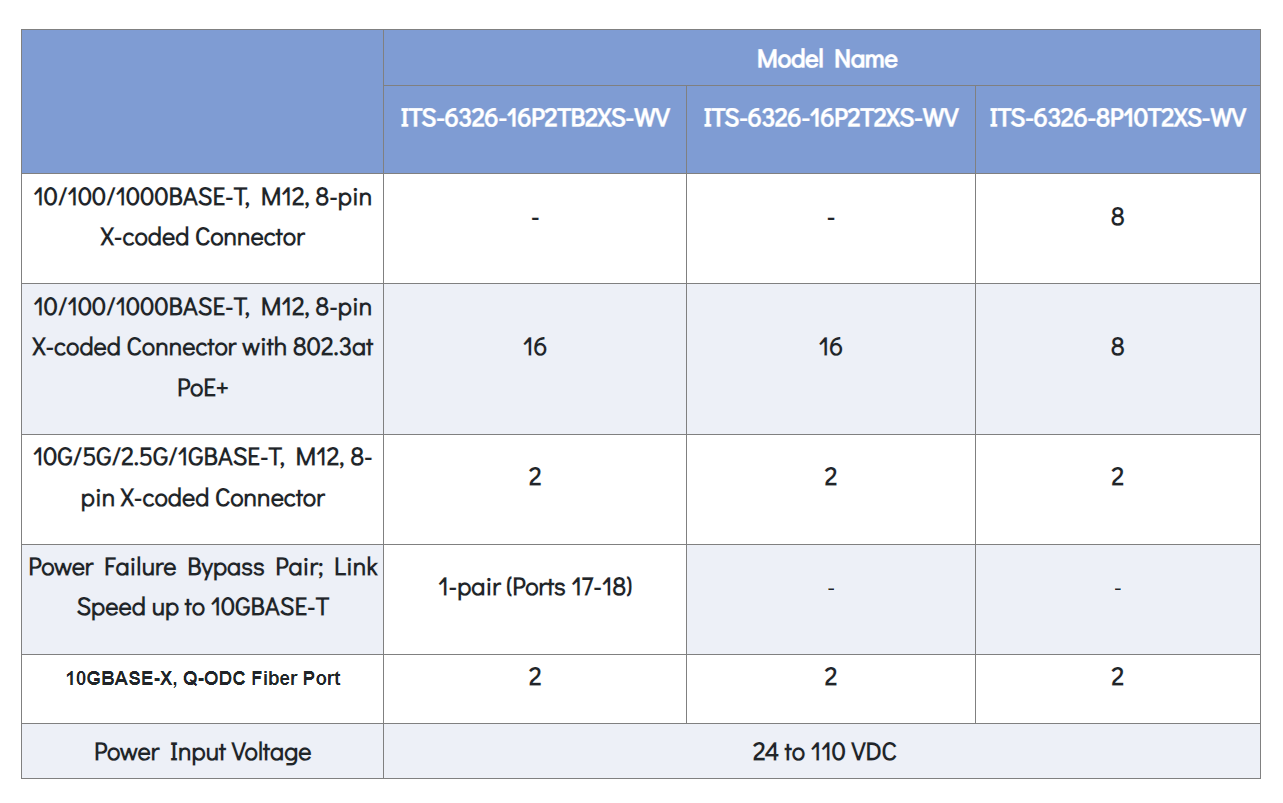
Task: Click the "10GBASE-X, Q-ODC Fiber Port" row label
Action: (202, 678)
